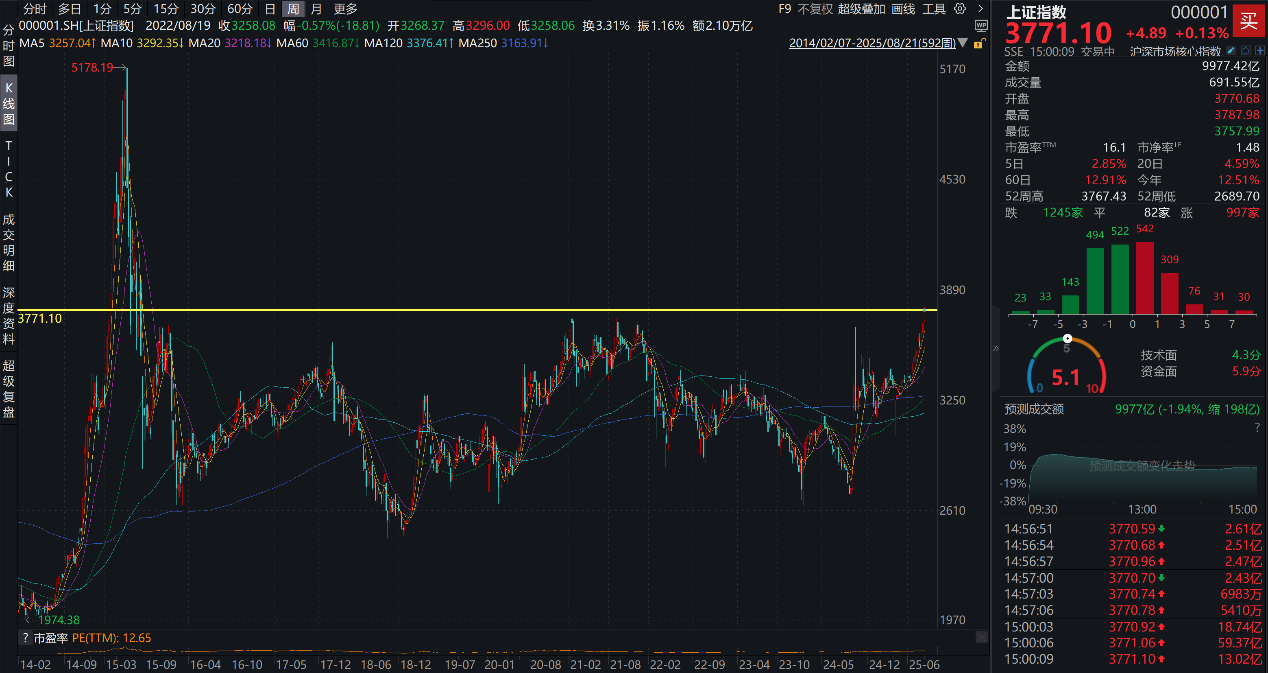Image resolution: width=1268 pixels, height=673 pixels.
Task: Select the 60分 period tab
Action: (240, 9)
